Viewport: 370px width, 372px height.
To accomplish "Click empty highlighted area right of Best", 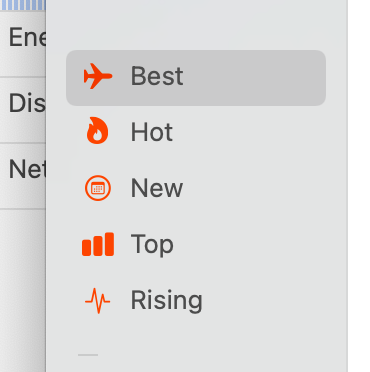I will click(x=253, y=78).
